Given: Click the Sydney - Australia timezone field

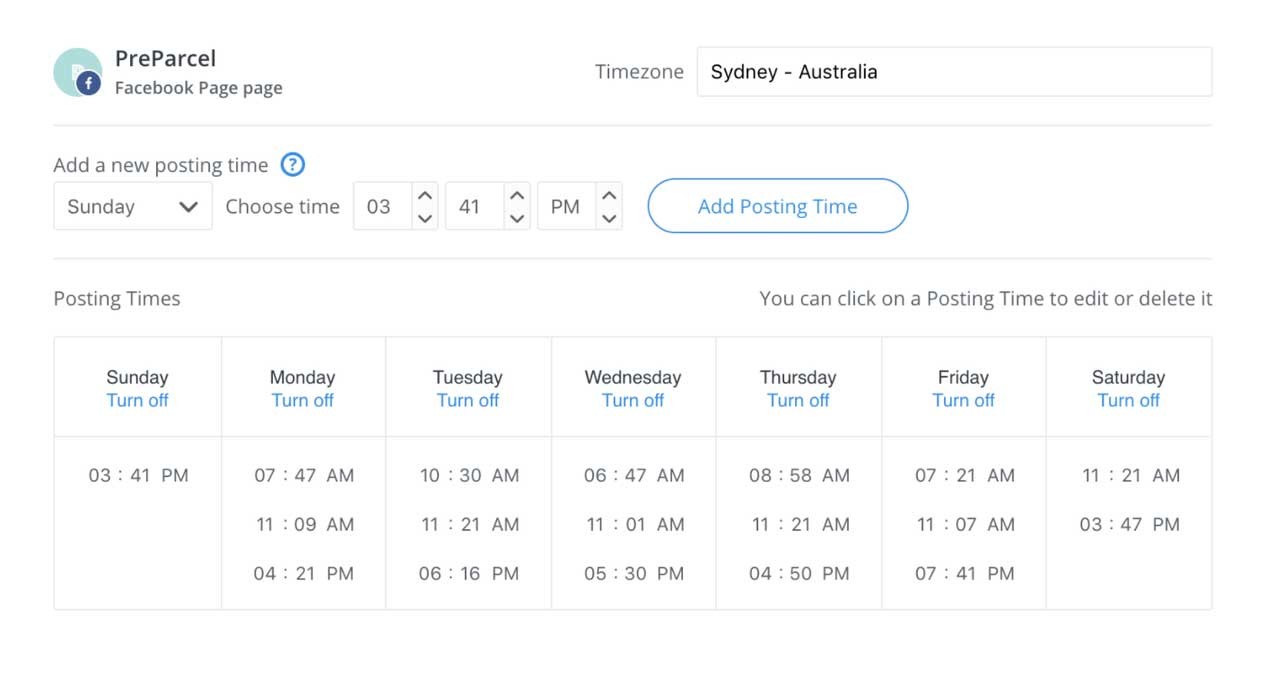Looking at the screenshot, I should coord(954,72).
